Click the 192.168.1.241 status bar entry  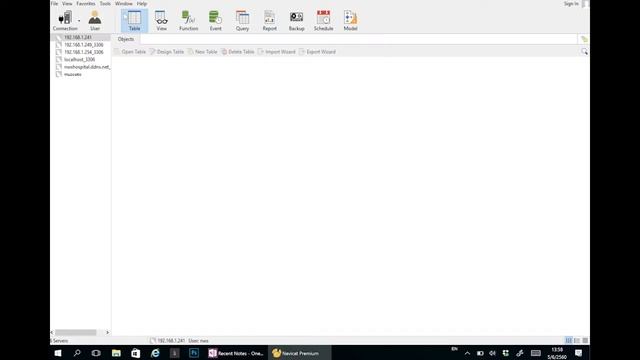coord(168,340)
